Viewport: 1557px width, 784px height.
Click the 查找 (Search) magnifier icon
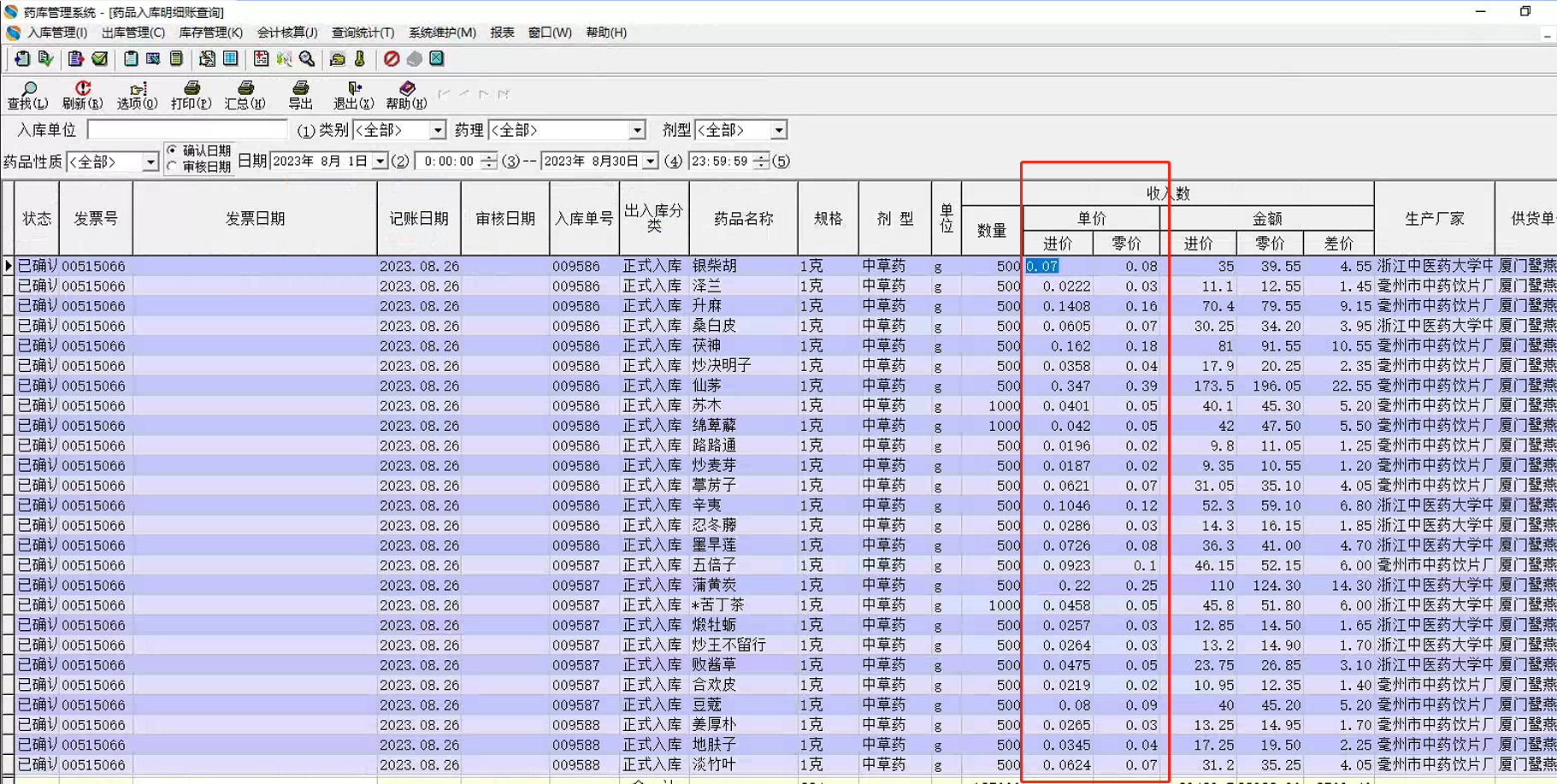click(x=28, y=89)
